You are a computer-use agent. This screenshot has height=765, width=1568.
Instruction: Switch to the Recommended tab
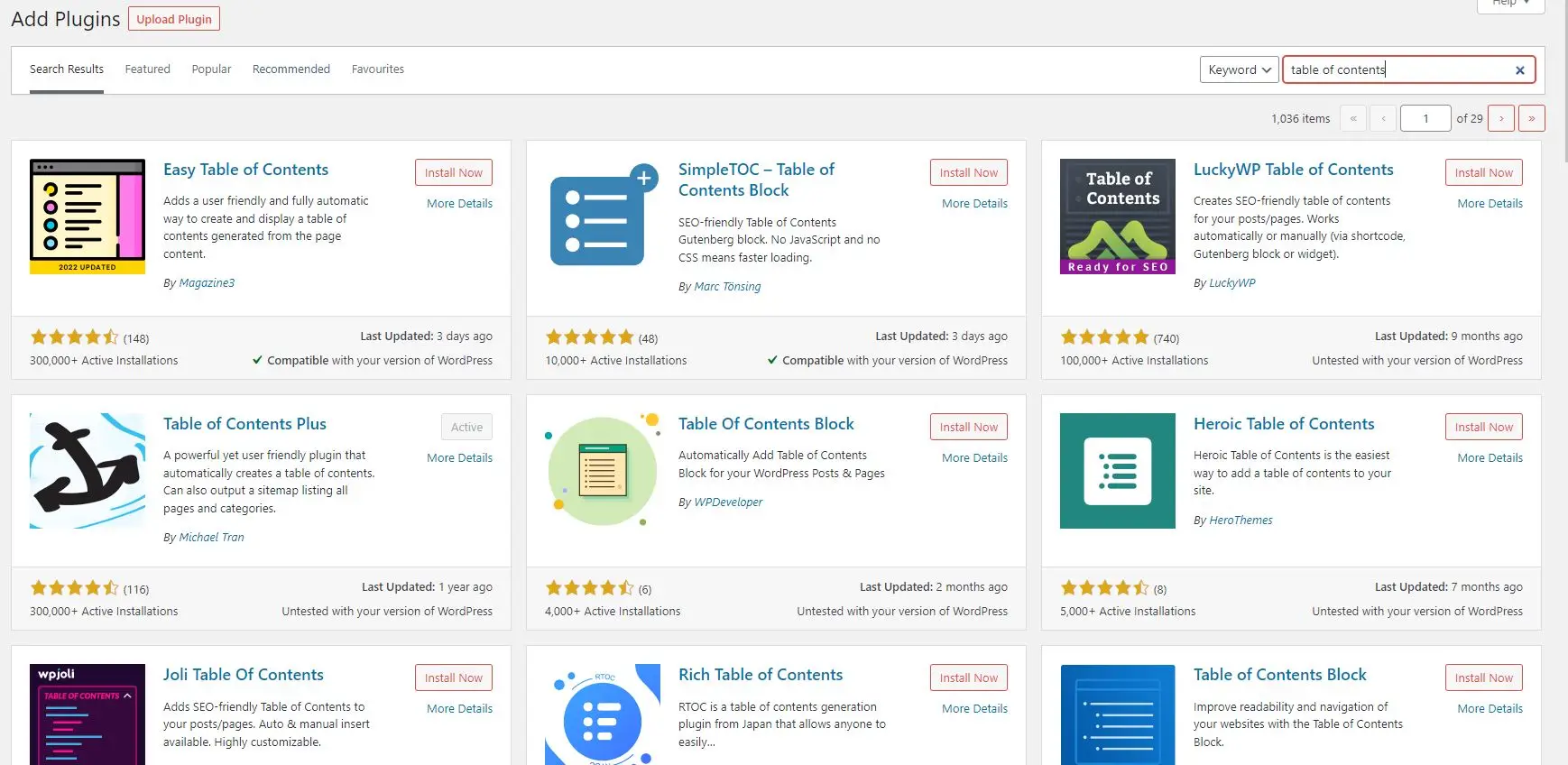point(291,69)
